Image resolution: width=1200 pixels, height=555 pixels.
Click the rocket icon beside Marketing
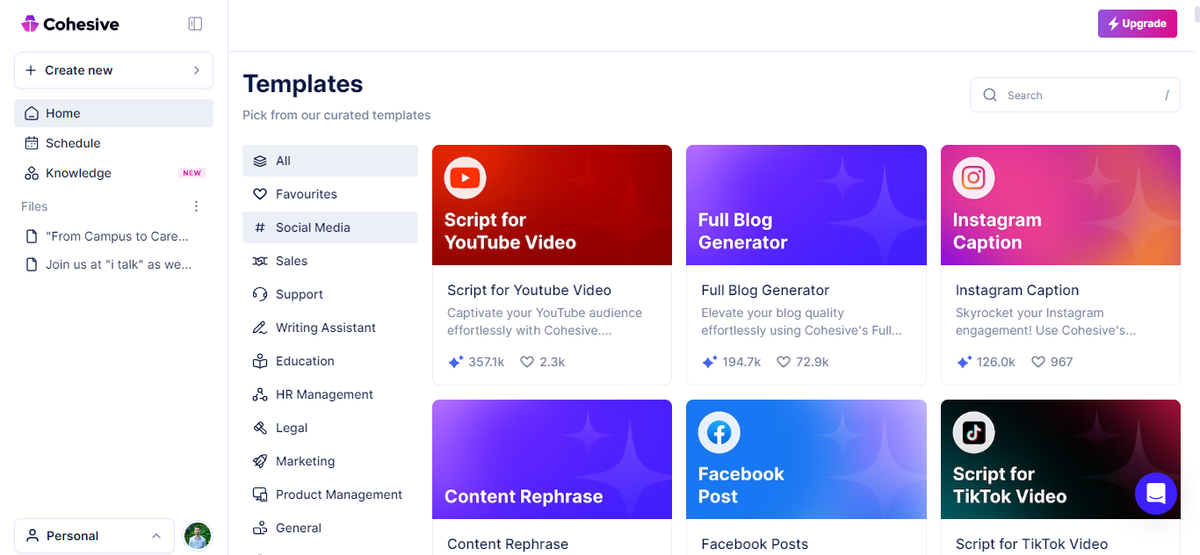click(260, 461)
